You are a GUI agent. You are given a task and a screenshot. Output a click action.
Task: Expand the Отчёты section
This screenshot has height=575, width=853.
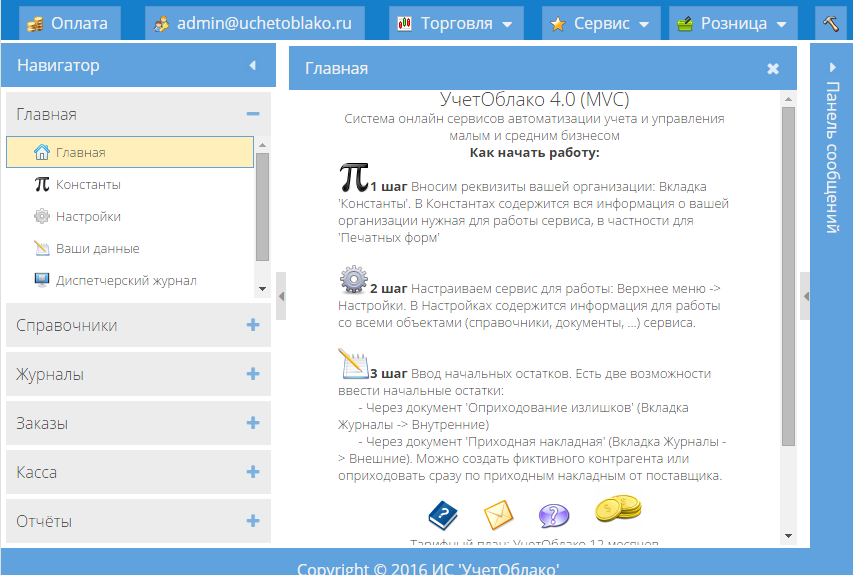tap(252, 521)
